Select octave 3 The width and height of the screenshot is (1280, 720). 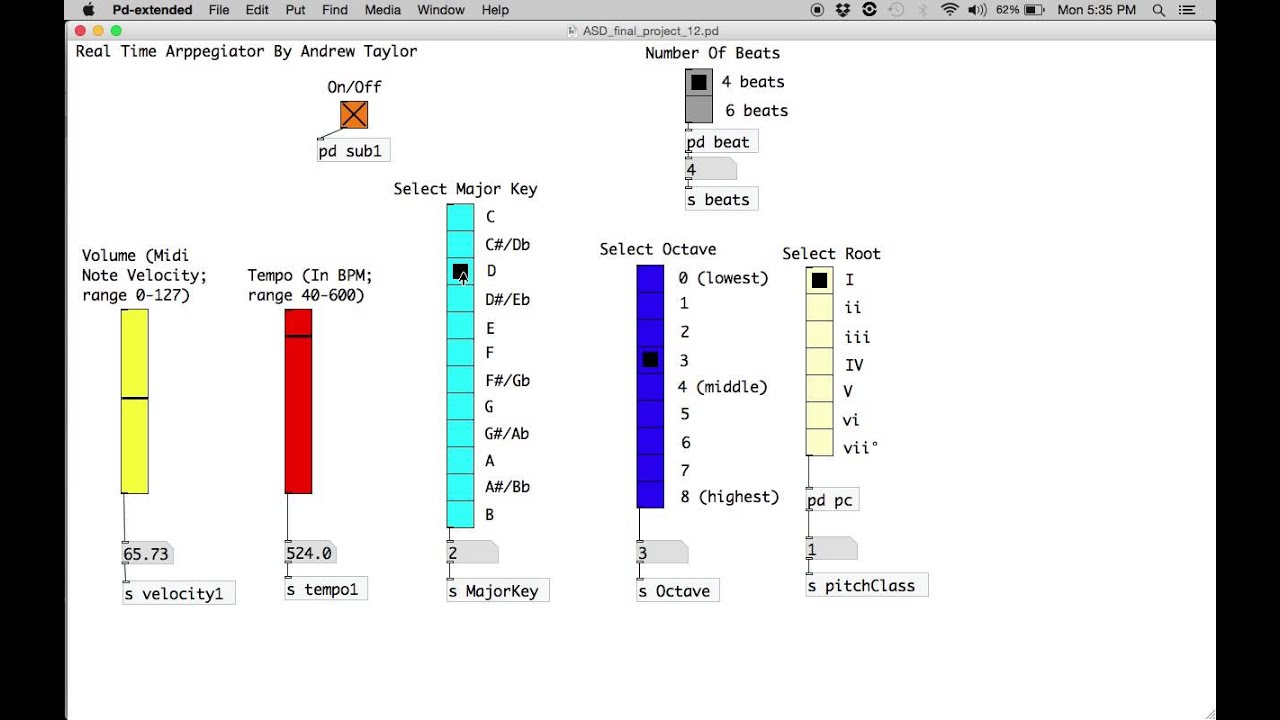tap(650, 359)
